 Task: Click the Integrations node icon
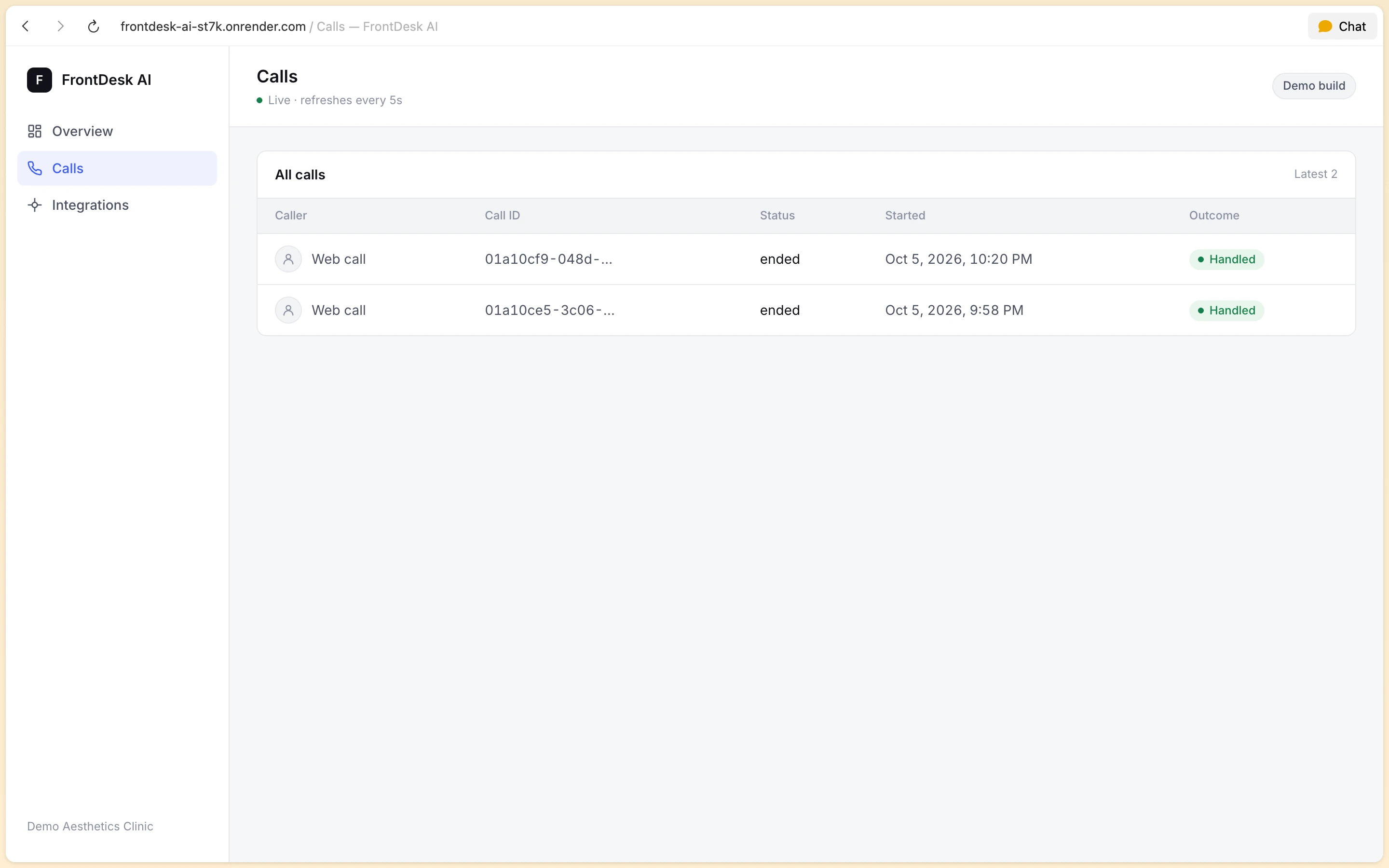pyautogui.click(x=34, y=205)
